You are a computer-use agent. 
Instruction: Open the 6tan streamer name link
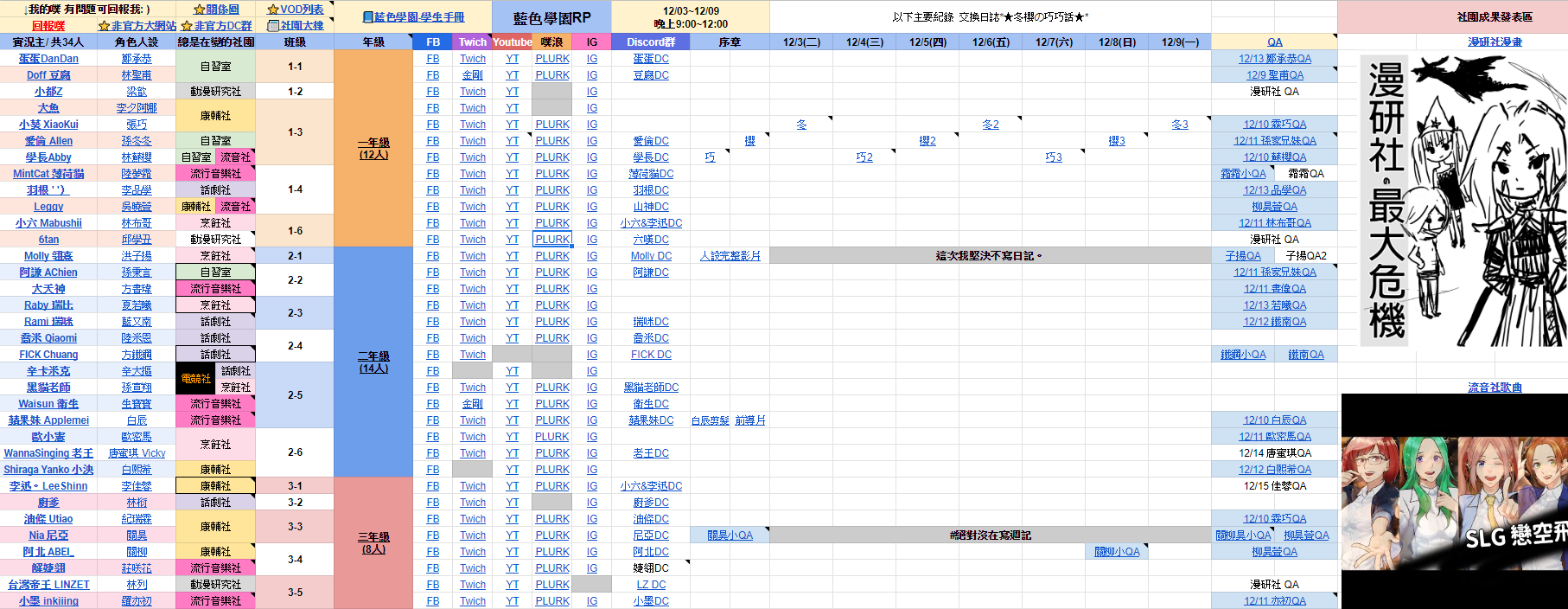click(x=48, y=240)
